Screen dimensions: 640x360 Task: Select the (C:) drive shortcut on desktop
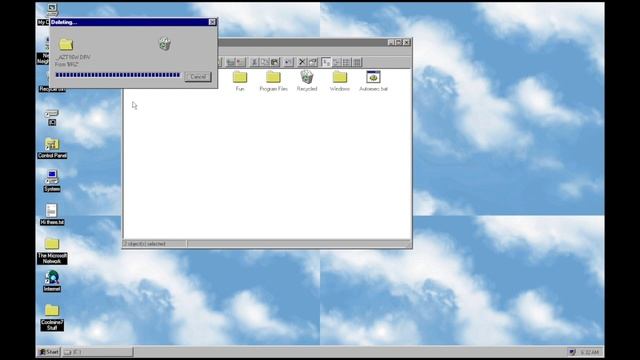(52, 117)
